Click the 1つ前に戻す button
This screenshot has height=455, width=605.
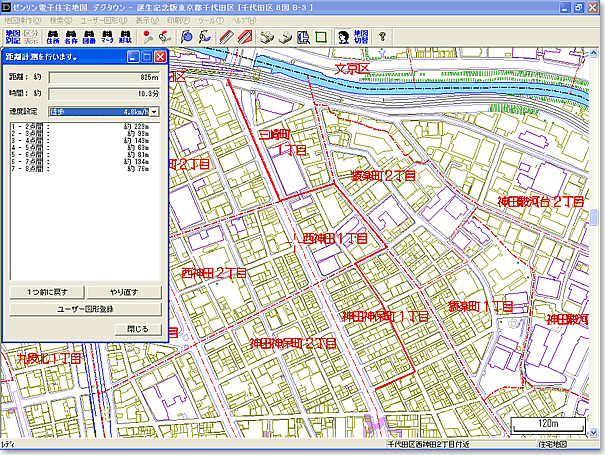pos(47,292)
